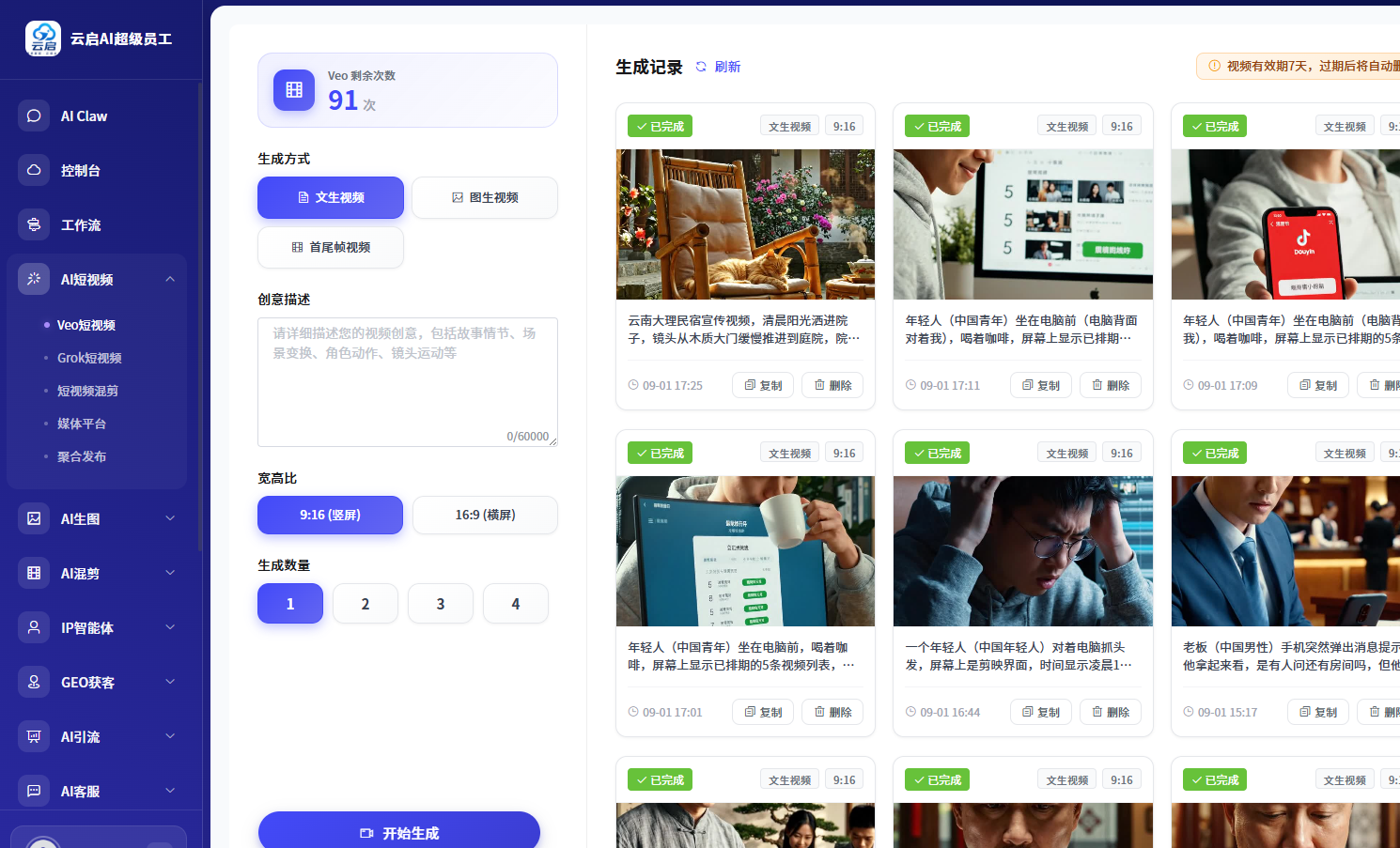
Task: Set generation quantity to 1
Action: (x=290, y=603)
